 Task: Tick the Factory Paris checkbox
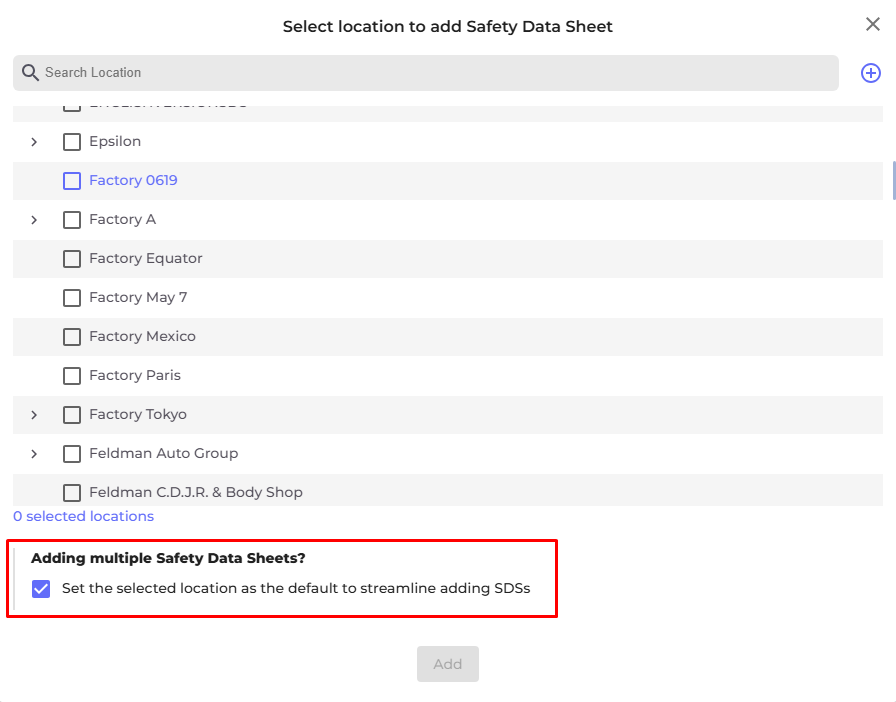tap(72, 376)
